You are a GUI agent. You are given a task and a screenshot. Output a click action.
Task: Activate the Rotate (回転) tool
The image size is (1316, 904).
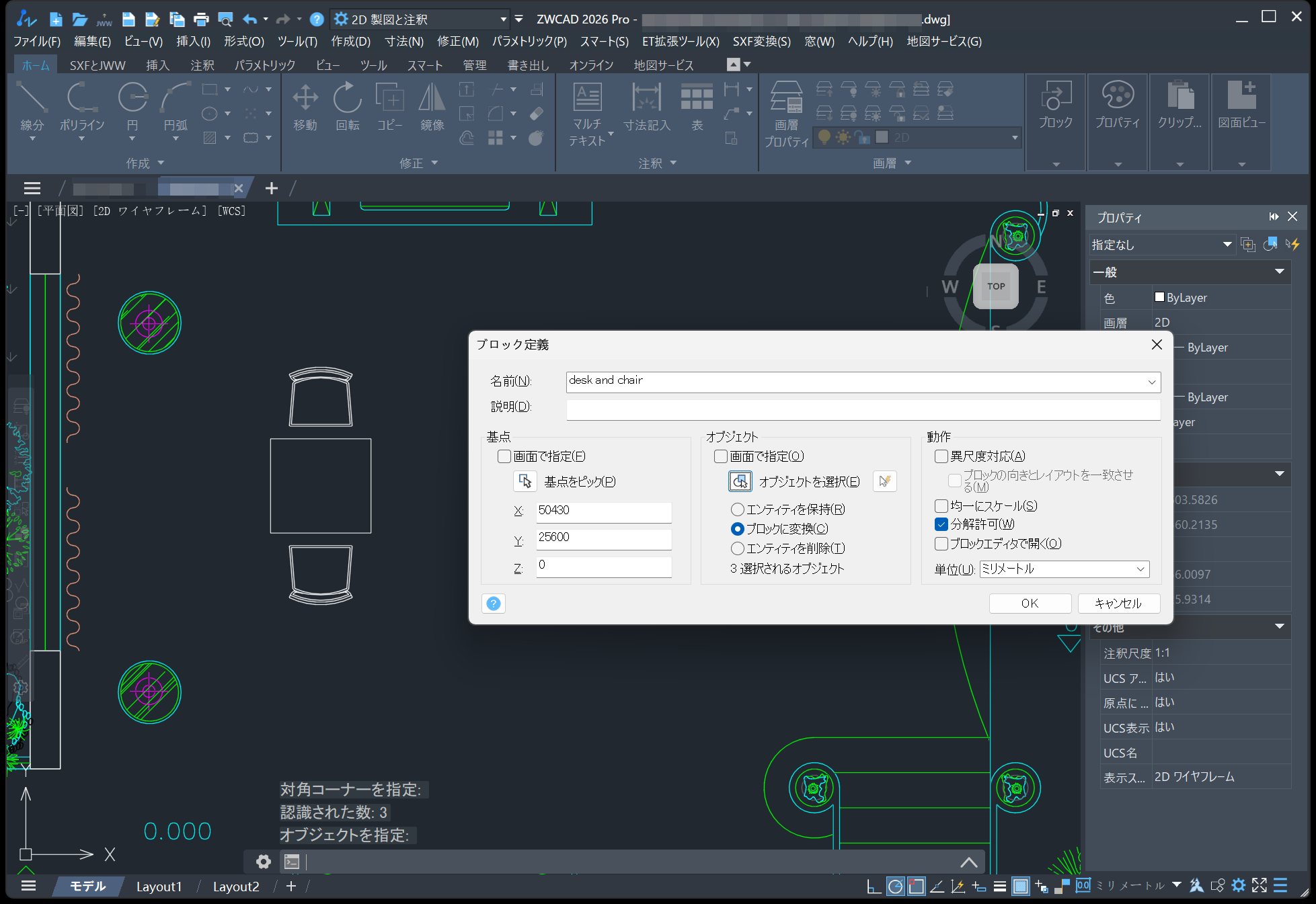(x=348, y=106)
